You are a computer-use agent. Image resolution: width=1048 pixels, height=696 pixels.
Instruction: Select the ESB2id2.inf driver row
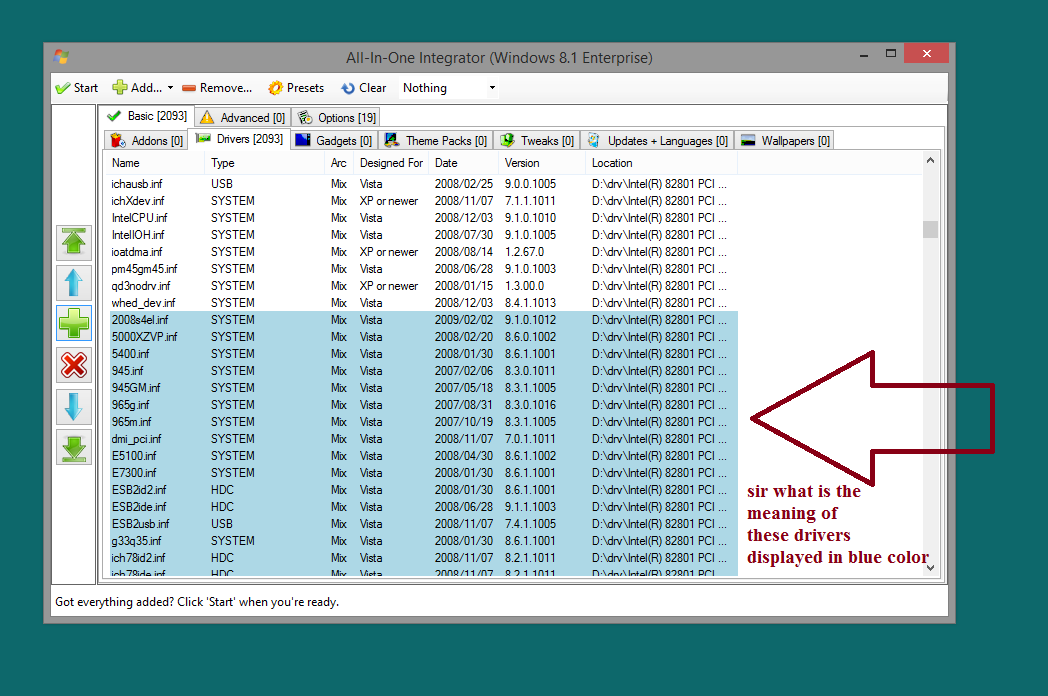(424, 490)
